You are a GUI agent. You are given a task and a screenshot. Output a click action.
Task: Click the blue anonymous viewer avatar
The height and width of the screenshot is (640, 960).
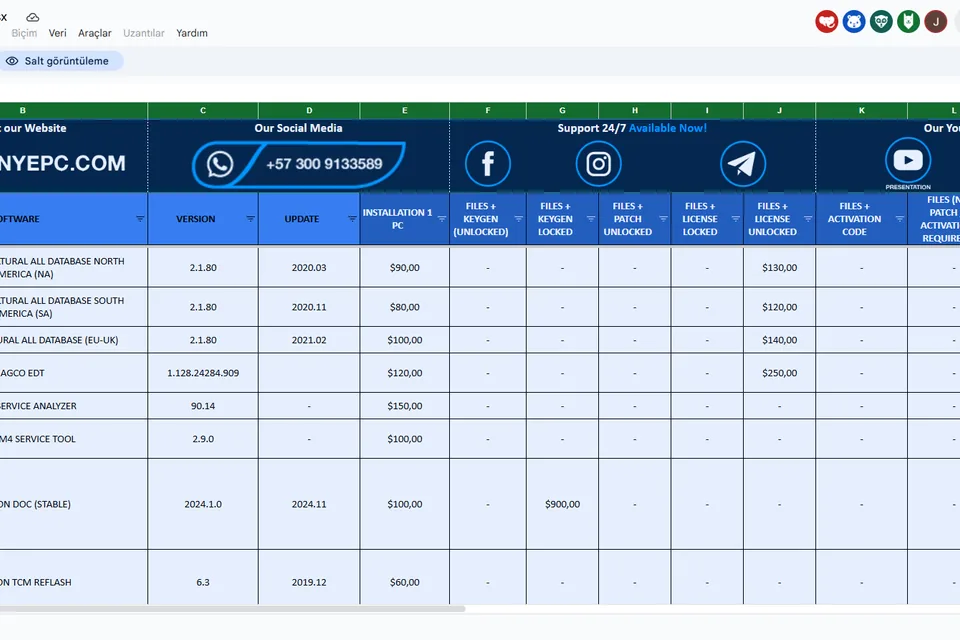(853, 21)
